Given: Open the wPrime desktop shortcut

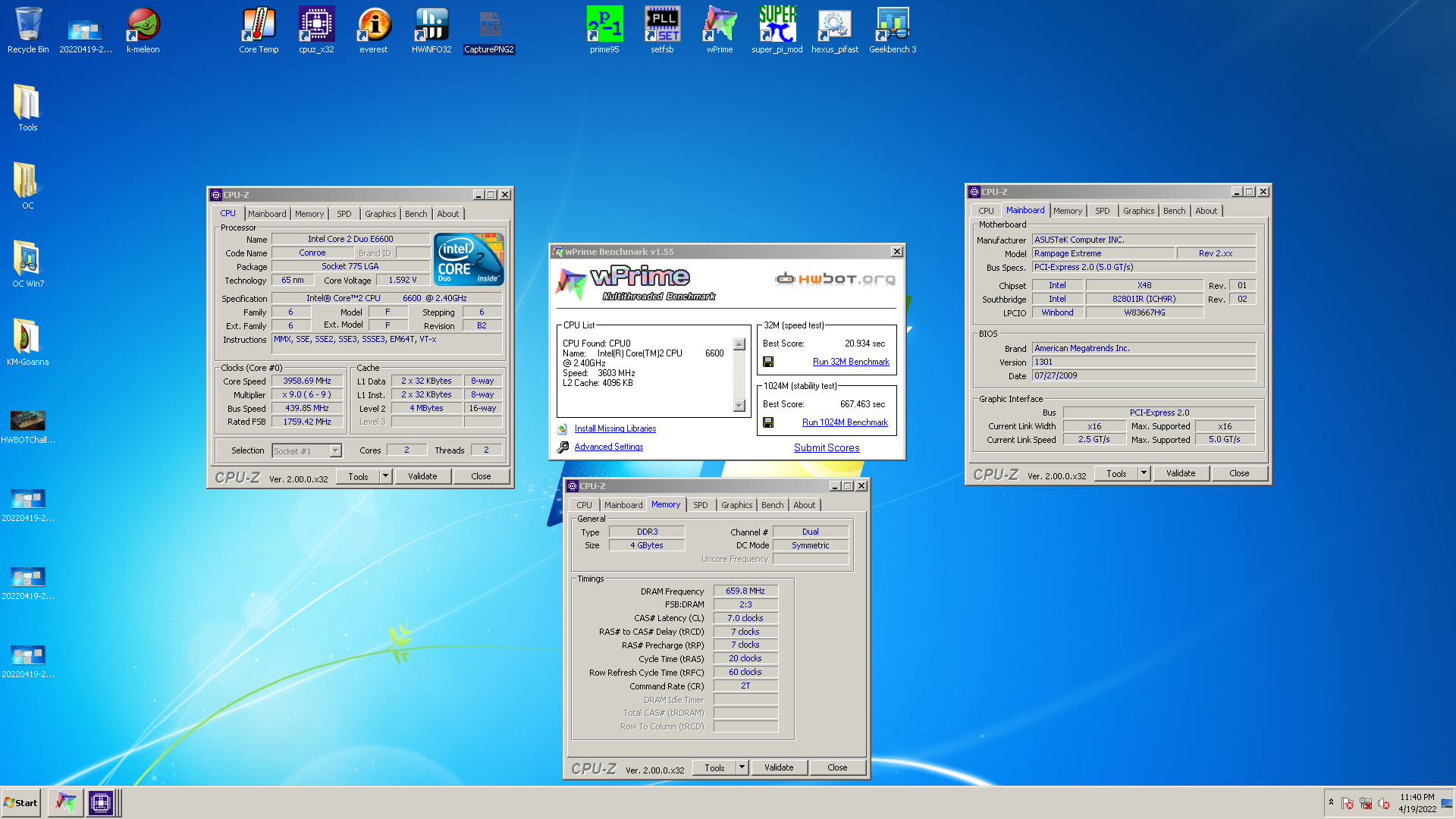Looking at the screenshot, I should (720, 30).
